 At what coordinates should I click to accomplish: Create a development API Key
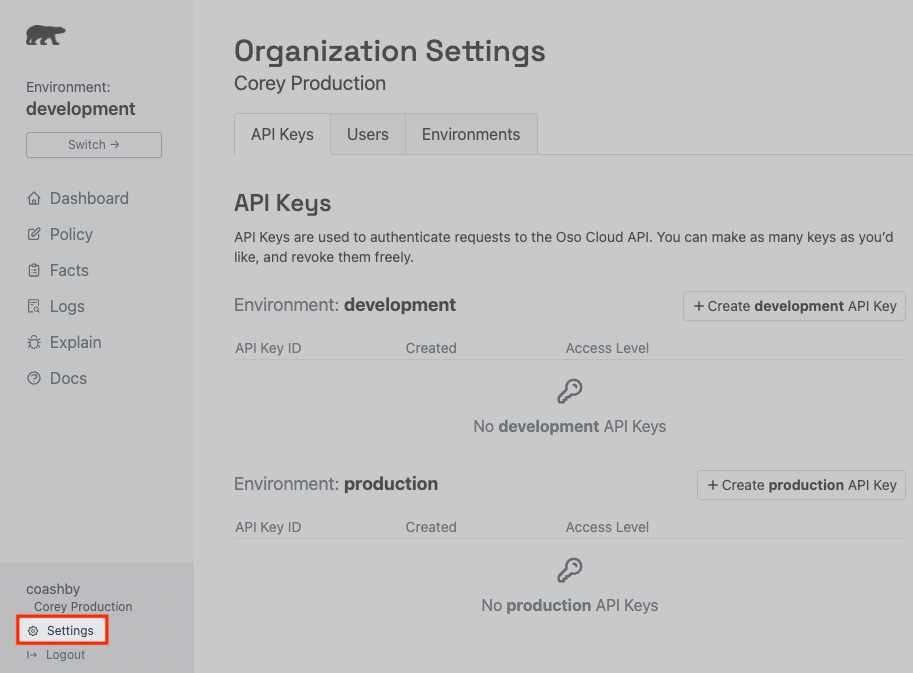click(x=794, y=306)
